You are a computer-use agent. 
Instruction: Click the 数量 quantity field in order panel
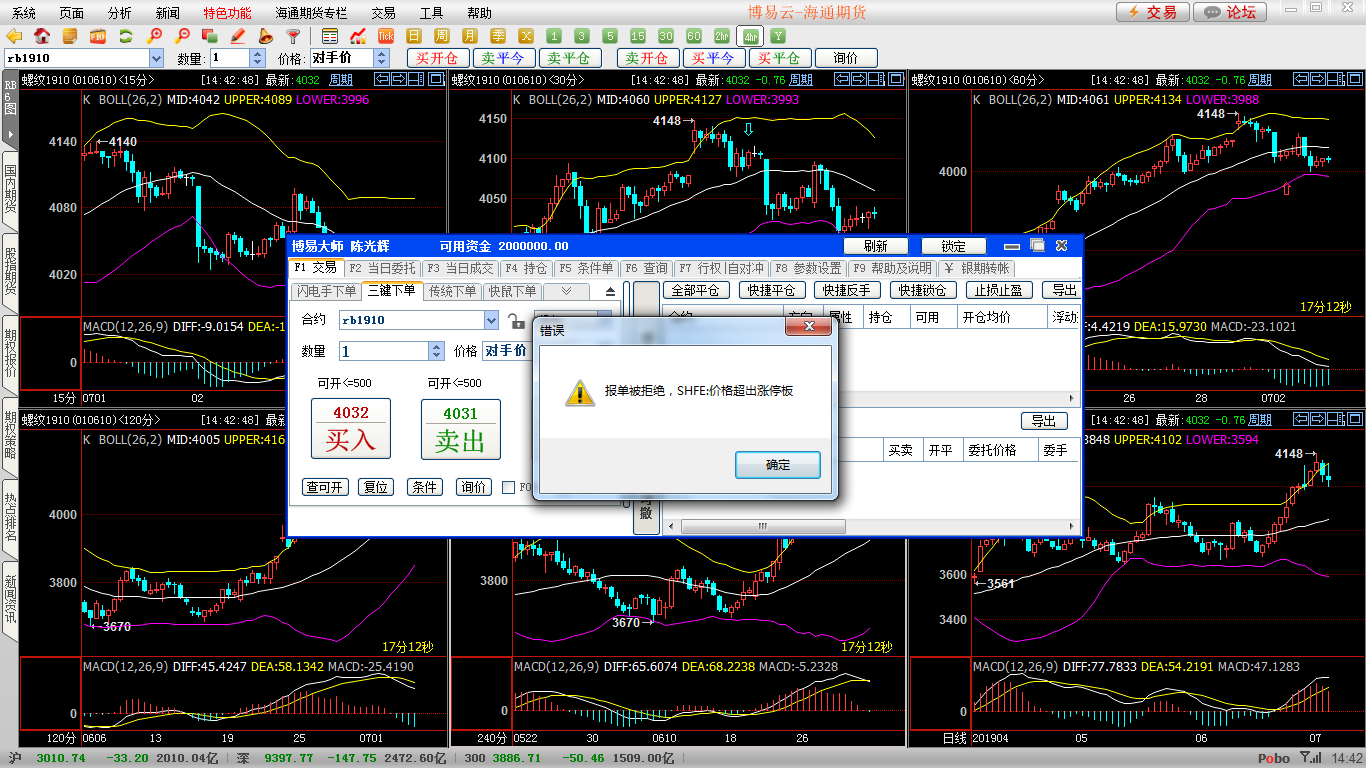point(384,351)
